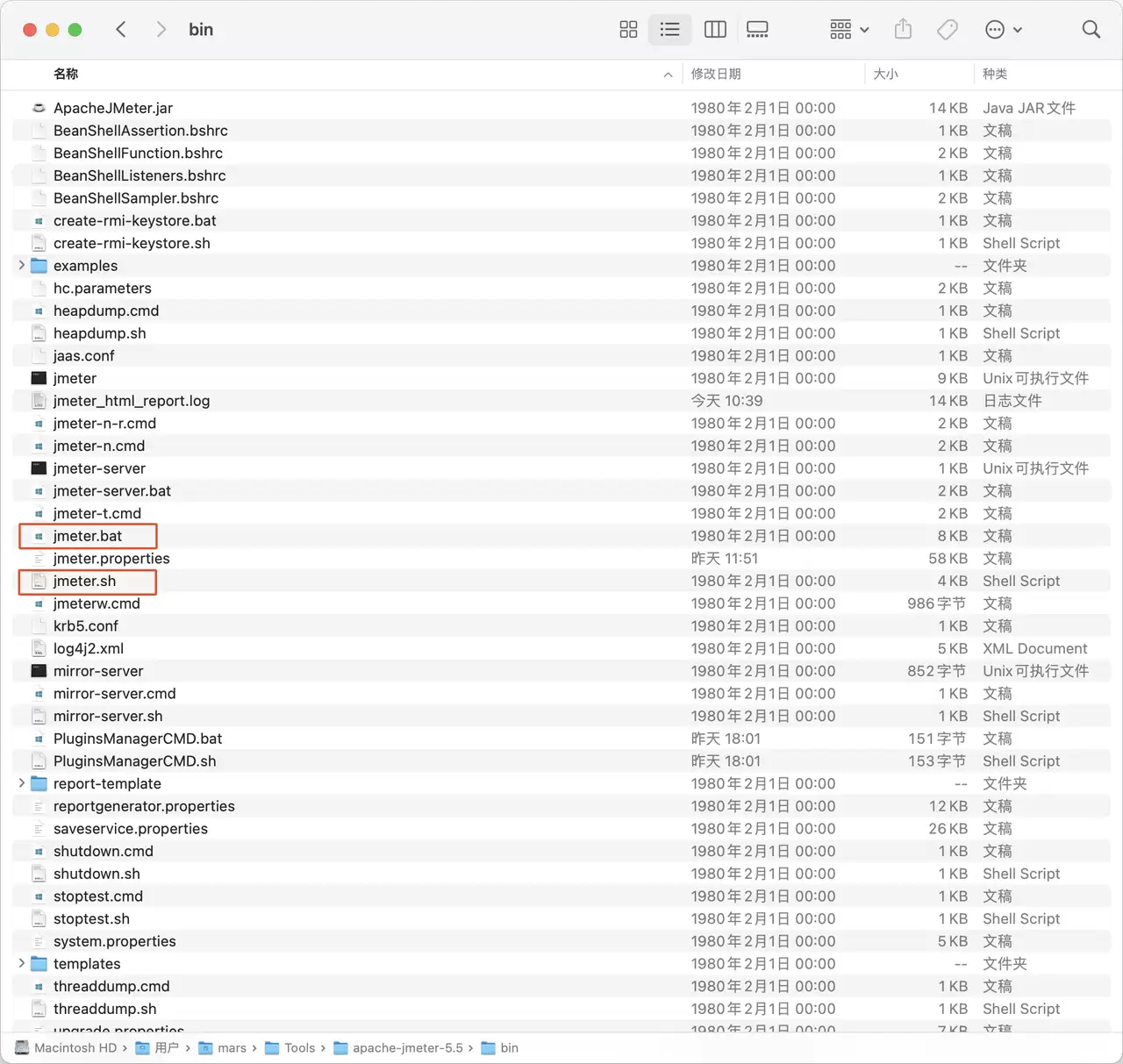Click the report-template folder icon
This screenshot has height=1064, width=1123.
click(x=39, y=783)
